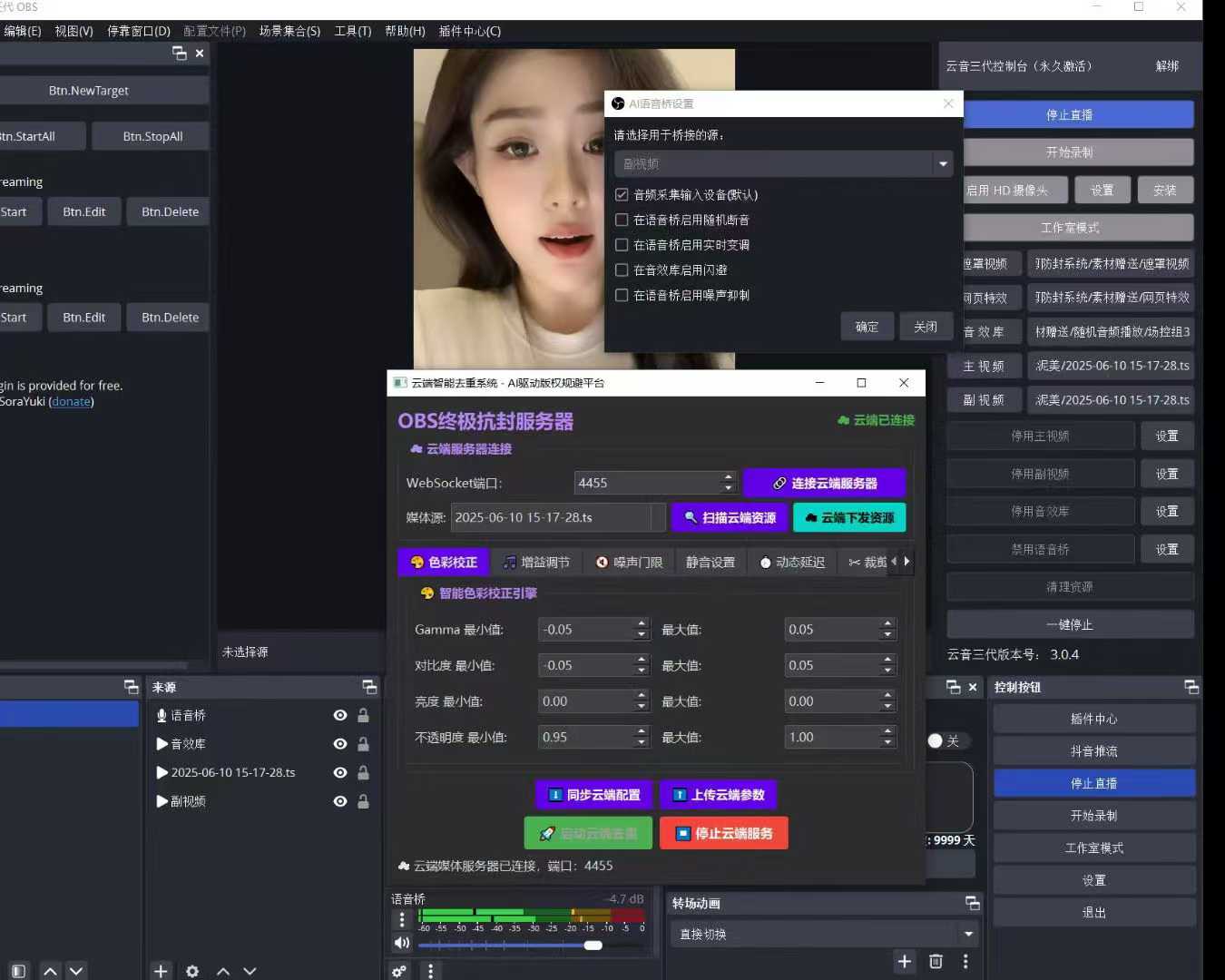This screenshot has width=1225, height=980.
Task: Uncheck 音频采集输入设备(默认) checkbox
Action: pos(622,194)
